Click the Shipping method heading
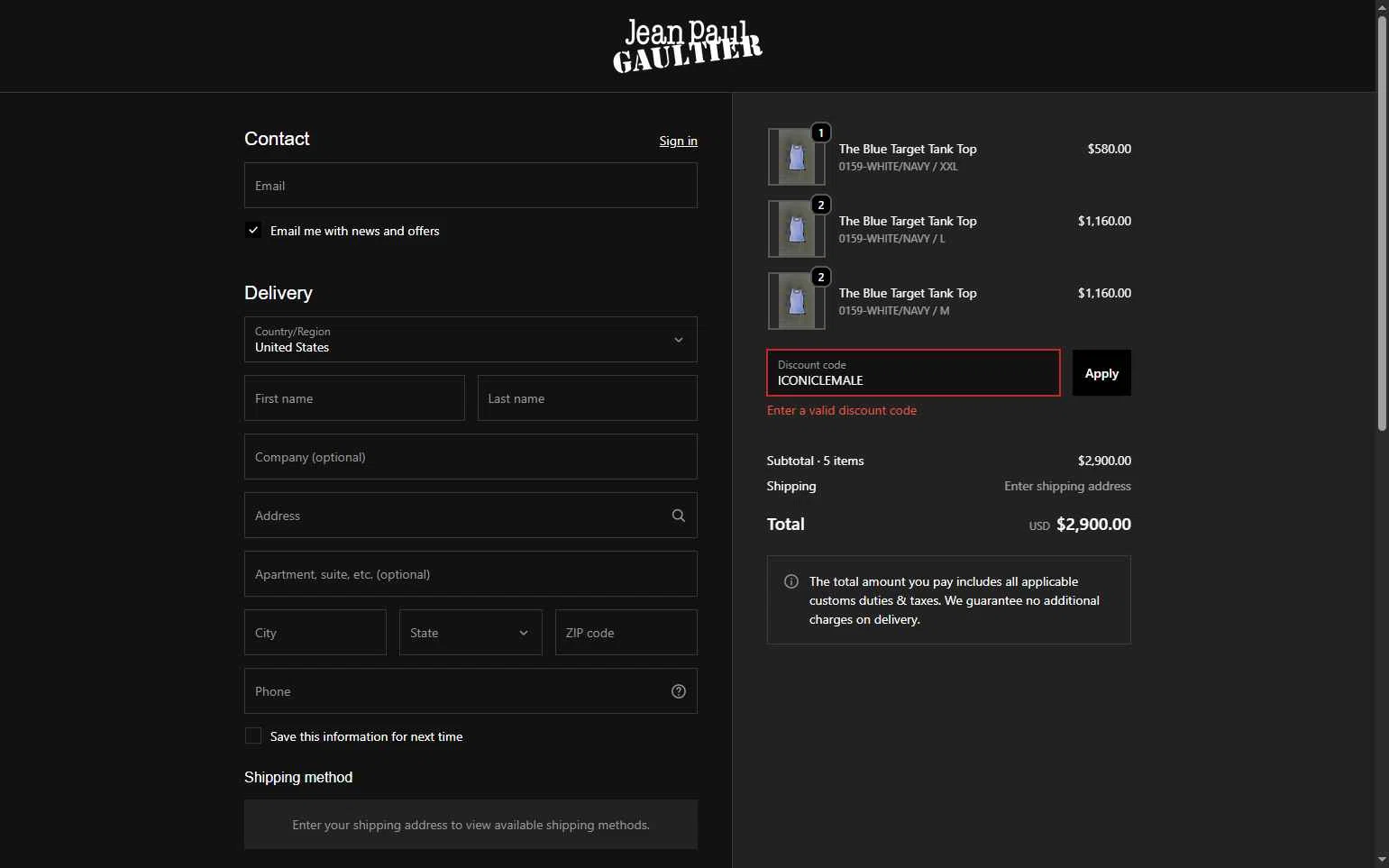This screenshot has width=1389, height=868. click(298, 777)
